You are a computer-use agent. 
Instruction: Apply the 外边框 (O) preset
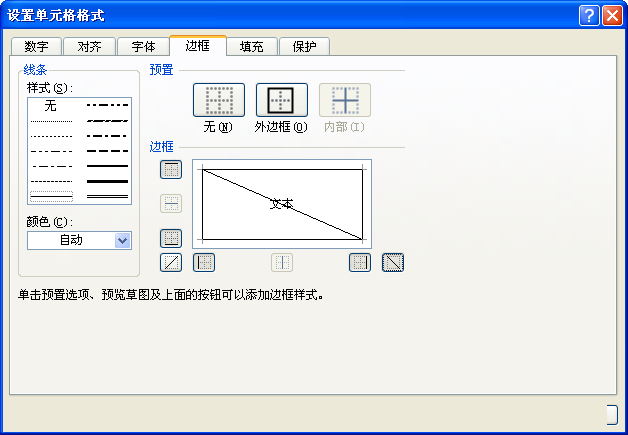click(282, 100)
